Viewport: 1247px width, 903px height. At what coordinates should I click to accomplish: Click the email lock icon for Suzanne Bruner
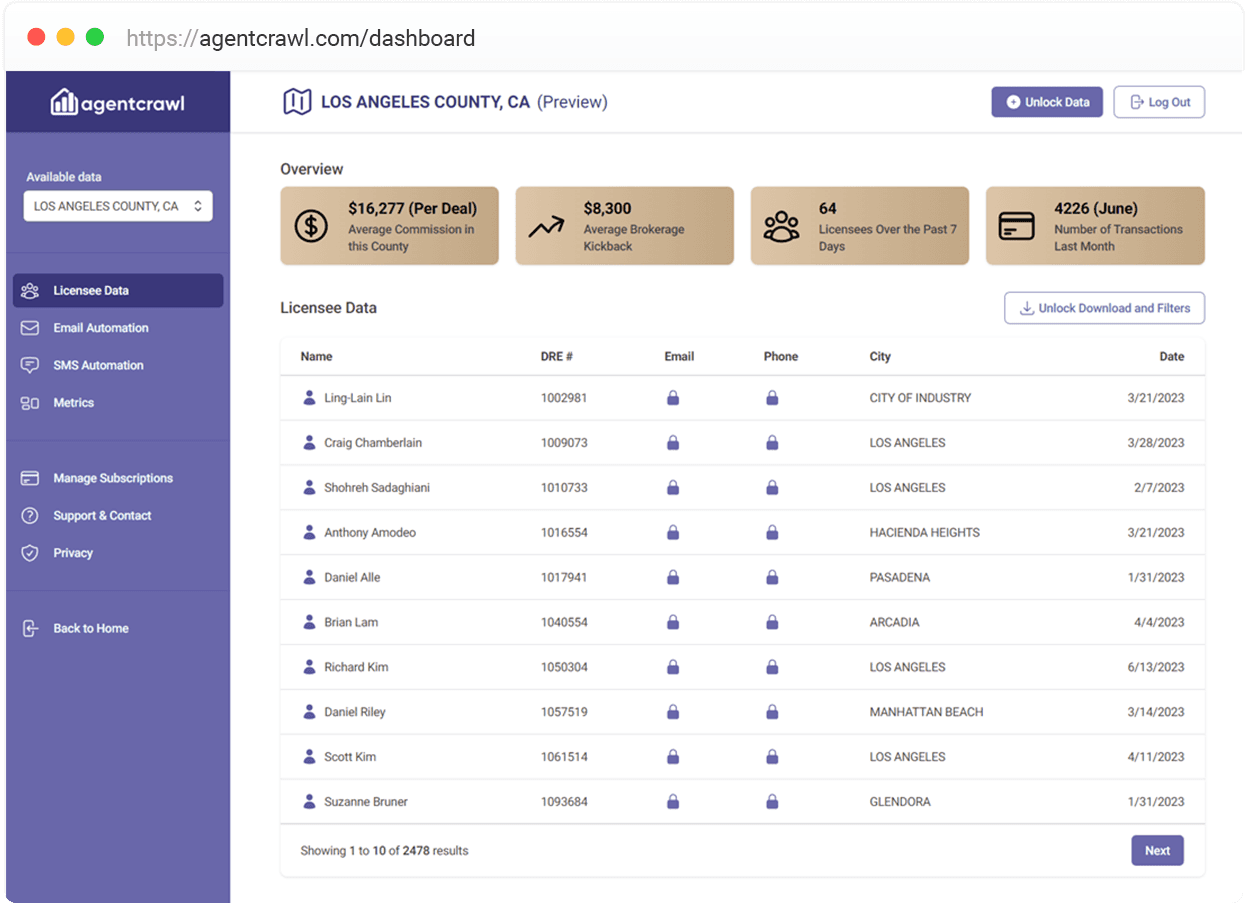(673, 802)
